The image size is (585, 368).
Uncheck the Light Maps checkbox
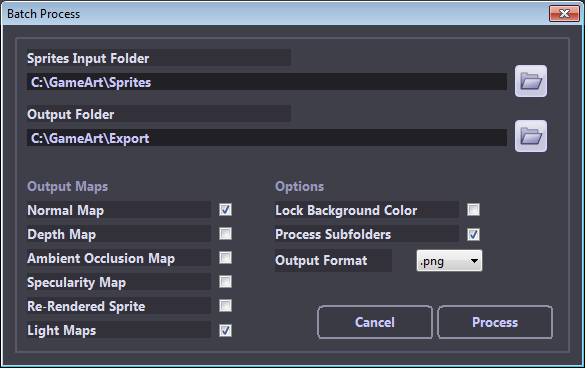click(x=225, y=330)
